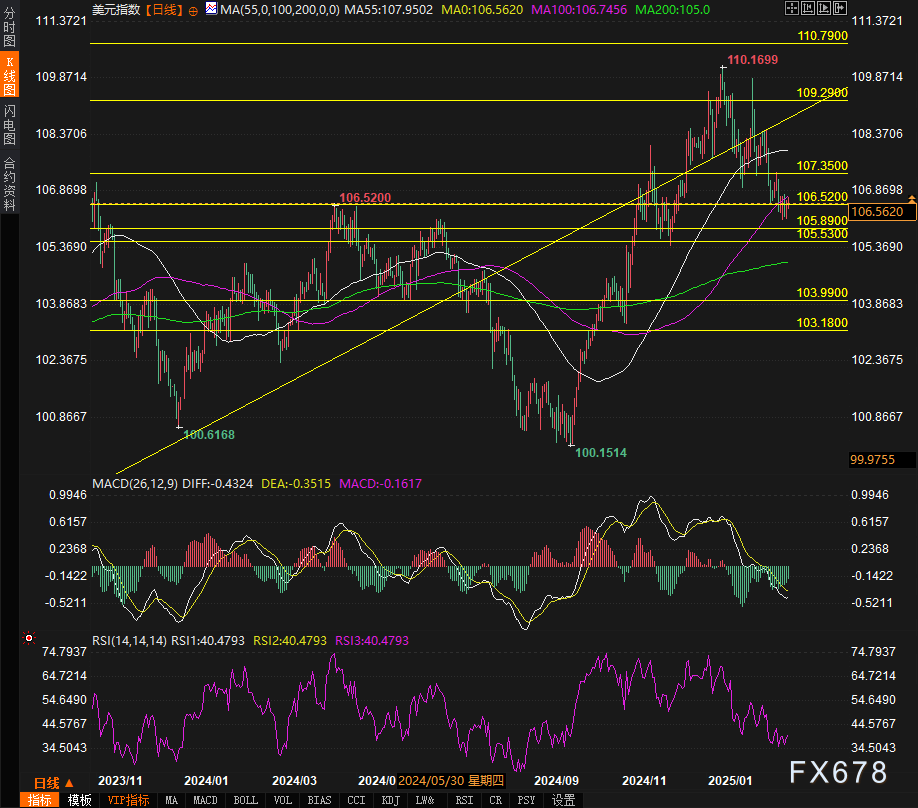Open 合约资料 contract info tab
918x808 pixels.
(x=9, y=184)
